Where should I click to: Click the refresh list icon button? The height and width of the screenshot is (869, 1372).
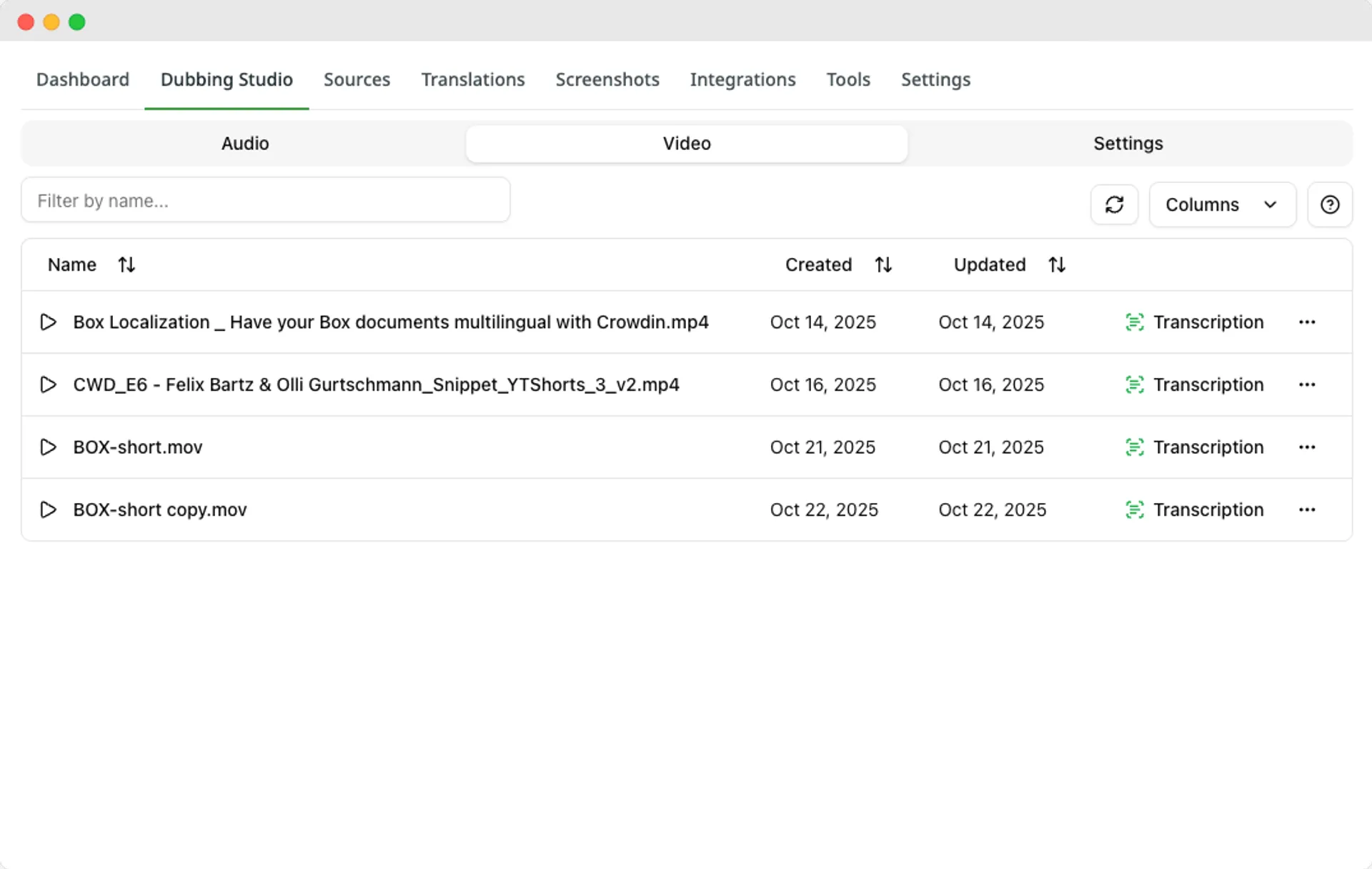pyautogui.click(x=1114, y=204)
